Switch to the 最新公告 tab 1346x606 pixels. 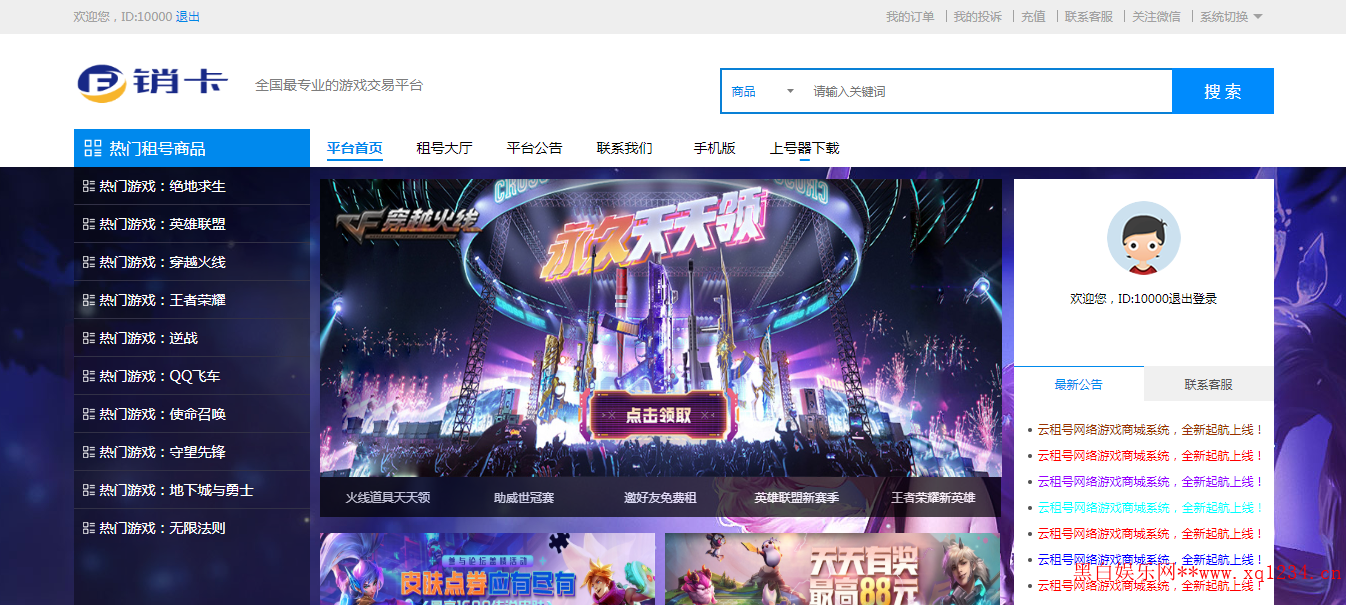pyautogui.click(x=1079, y=384)
